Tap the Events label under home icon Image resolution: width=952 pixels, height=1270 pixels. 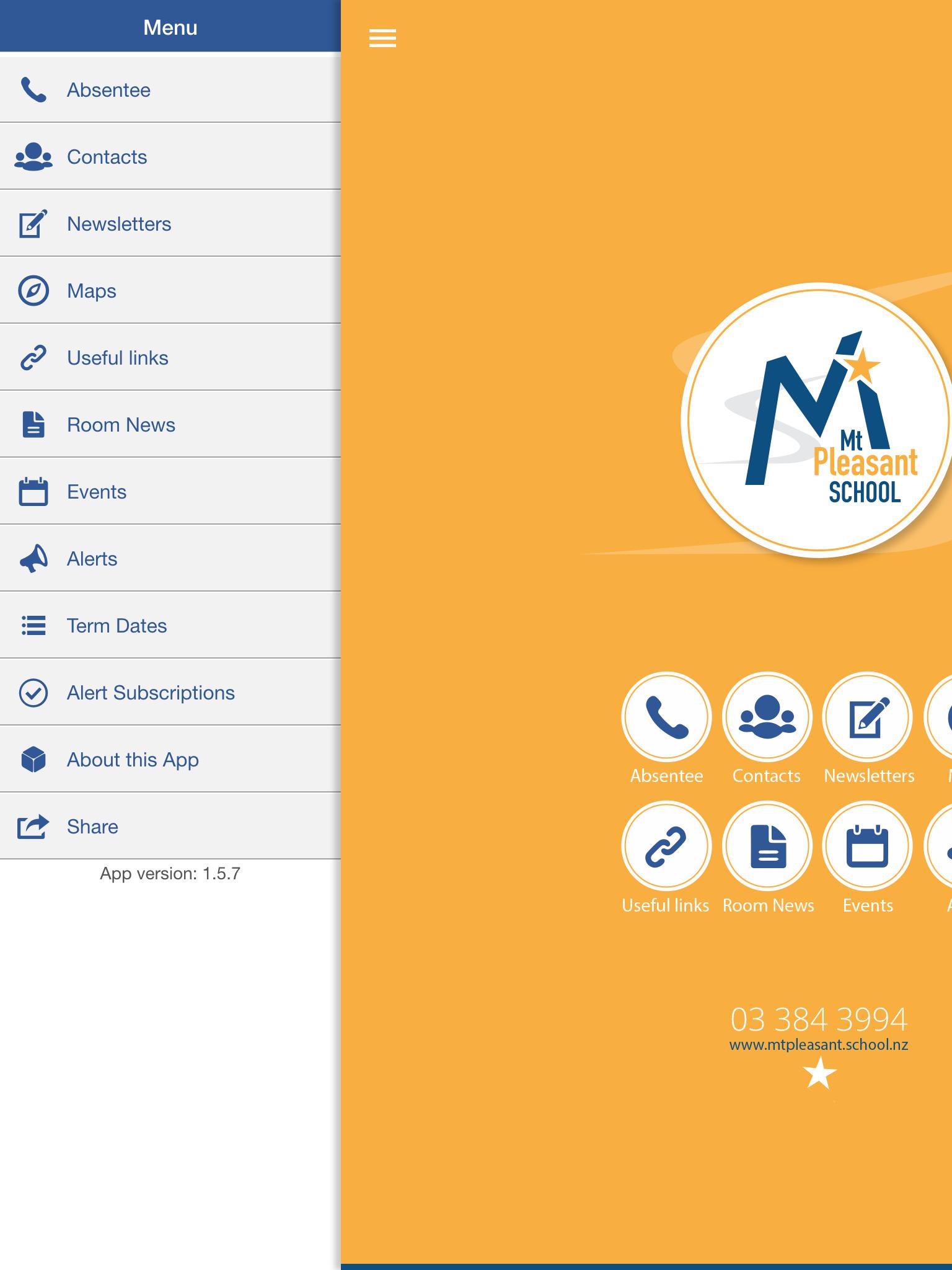(868, 905)
